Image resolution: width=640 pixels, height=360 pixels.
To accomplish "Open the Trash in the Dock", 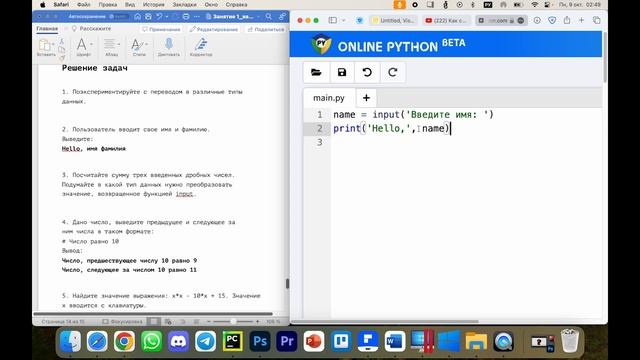I will click(569, 341).
